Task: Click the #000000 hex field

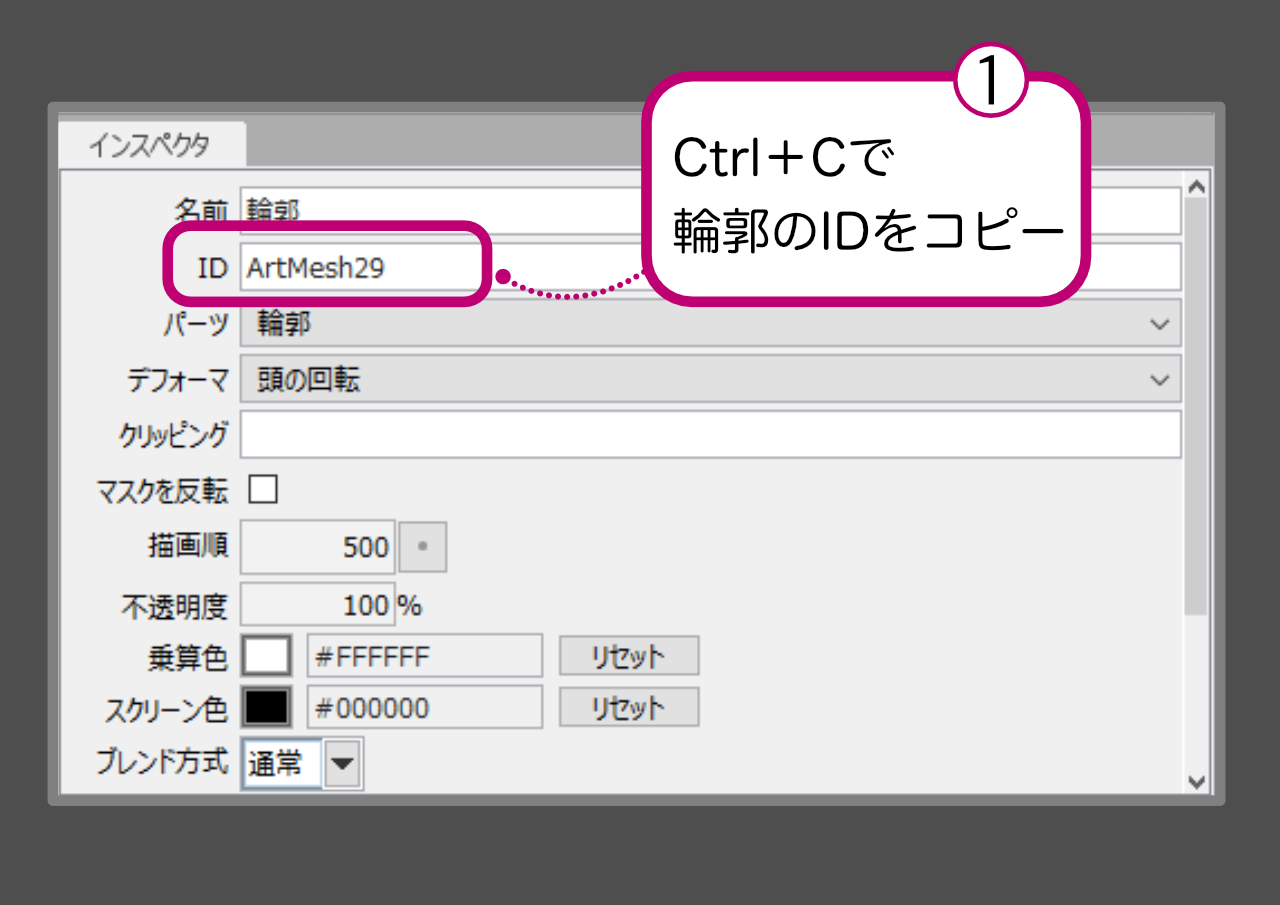Action: click(425, 708)
